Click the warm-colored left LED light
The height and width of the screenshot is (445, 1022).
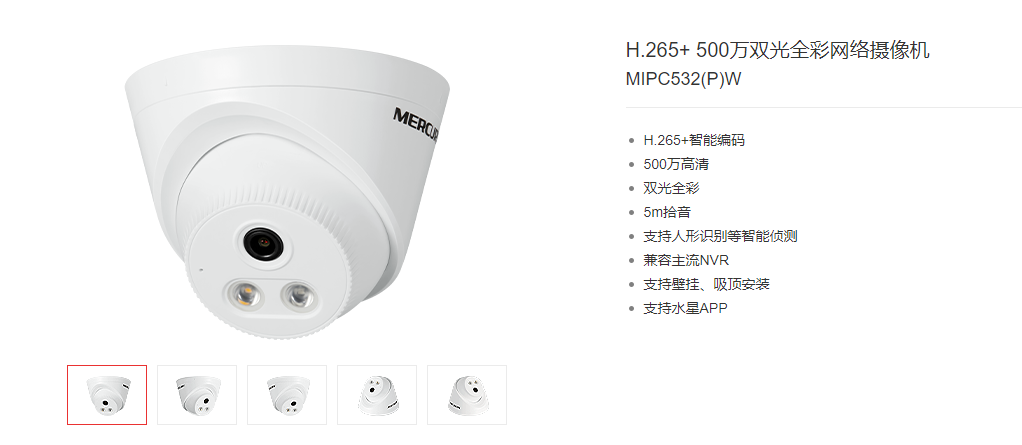point(246,294)
